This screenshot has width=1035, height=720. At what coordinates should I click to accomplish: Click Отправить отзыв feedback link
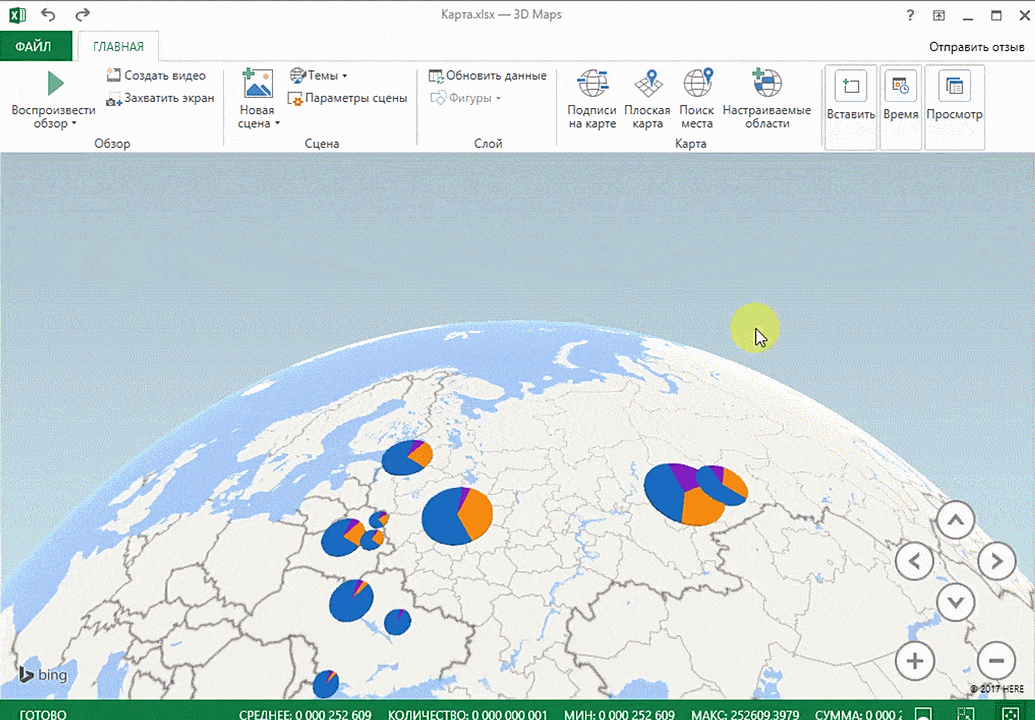976,47
